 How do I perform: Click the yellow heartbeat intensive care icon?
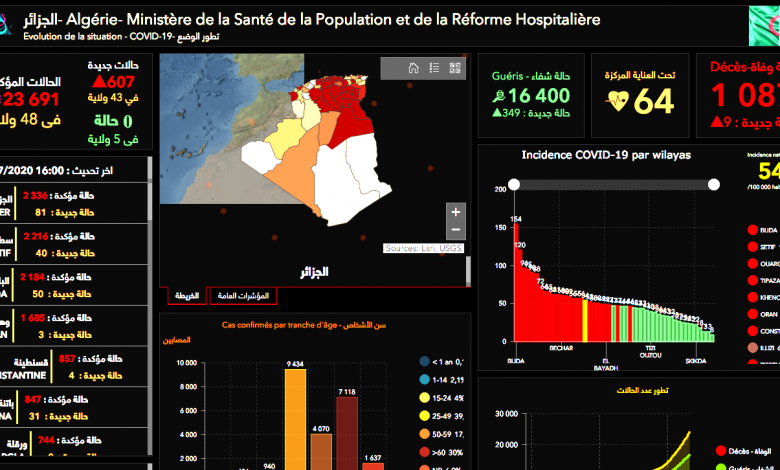617,101
